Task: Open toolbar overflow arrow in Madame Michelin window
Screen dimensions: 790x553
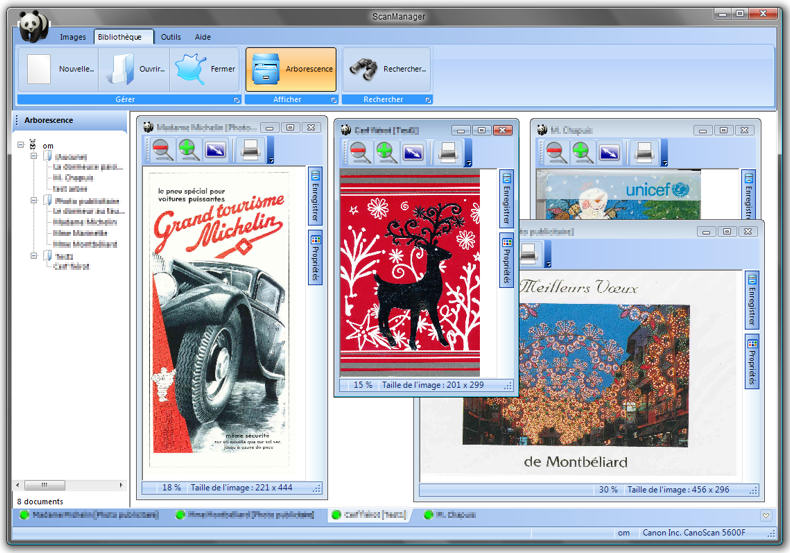Action: pos(271,158)
